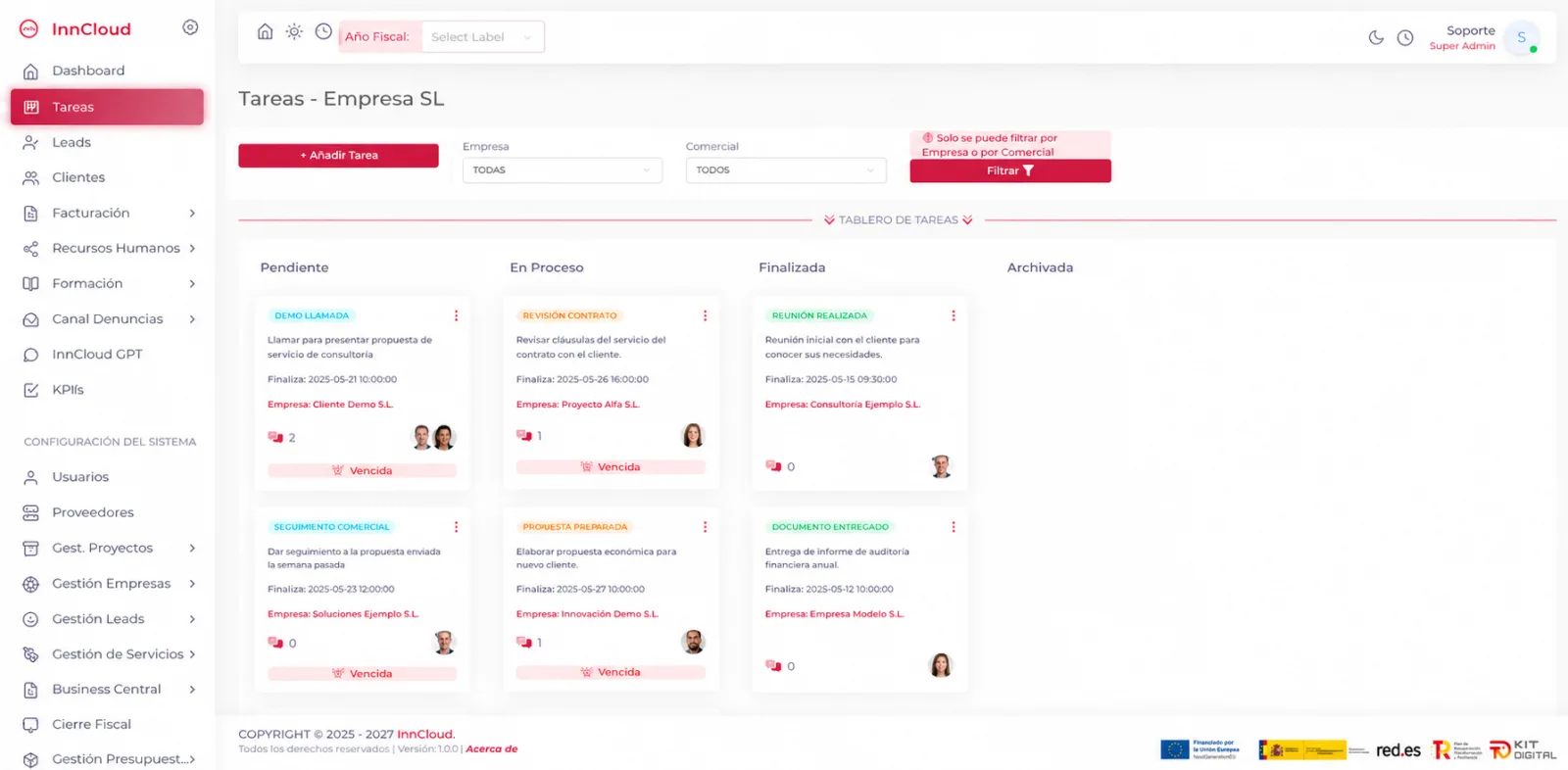Click the Acerca de footer link

(x=492, y=749)
